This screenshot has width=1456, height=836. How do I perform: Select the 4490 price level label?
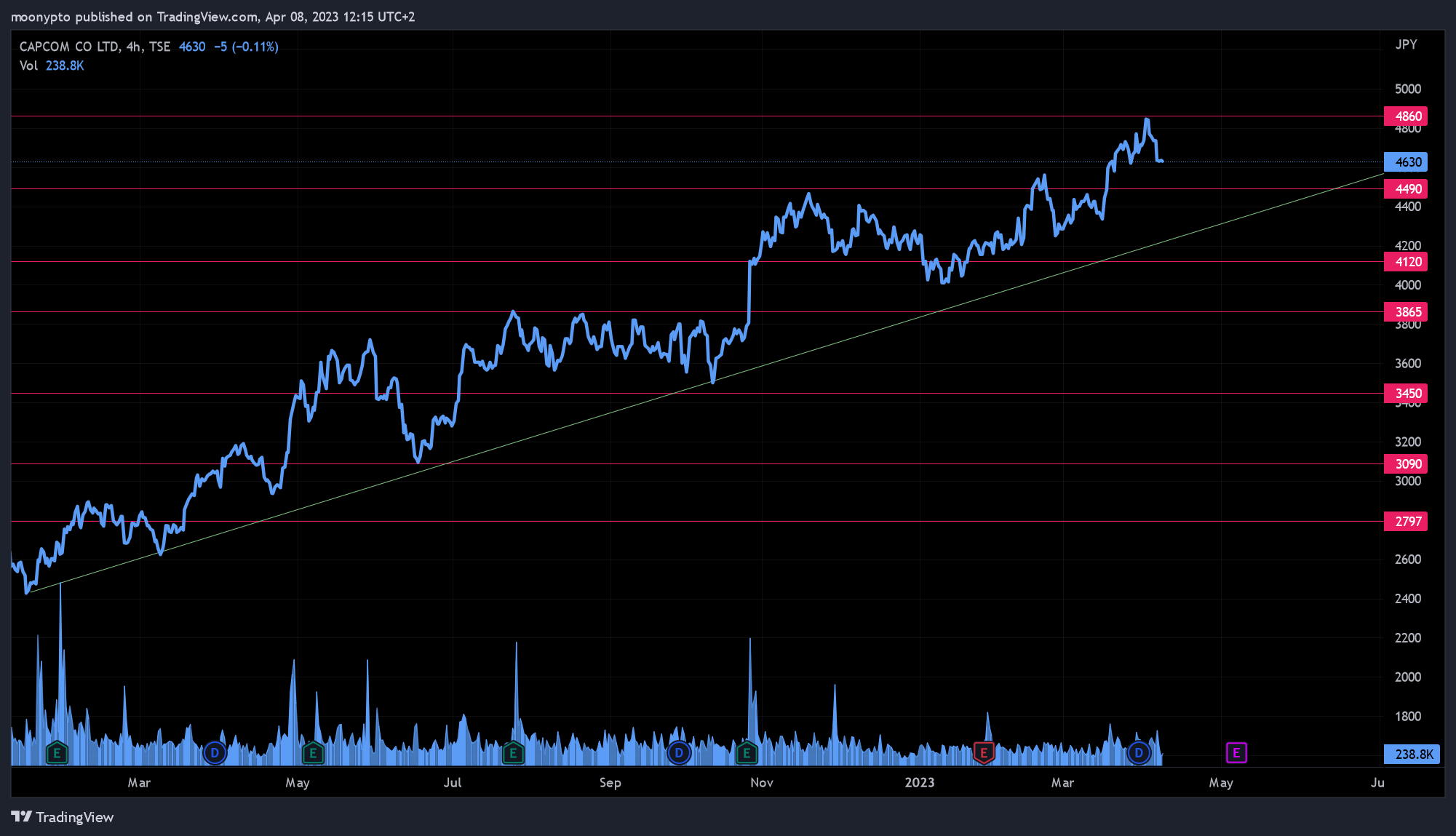[x=1405, y=189]
